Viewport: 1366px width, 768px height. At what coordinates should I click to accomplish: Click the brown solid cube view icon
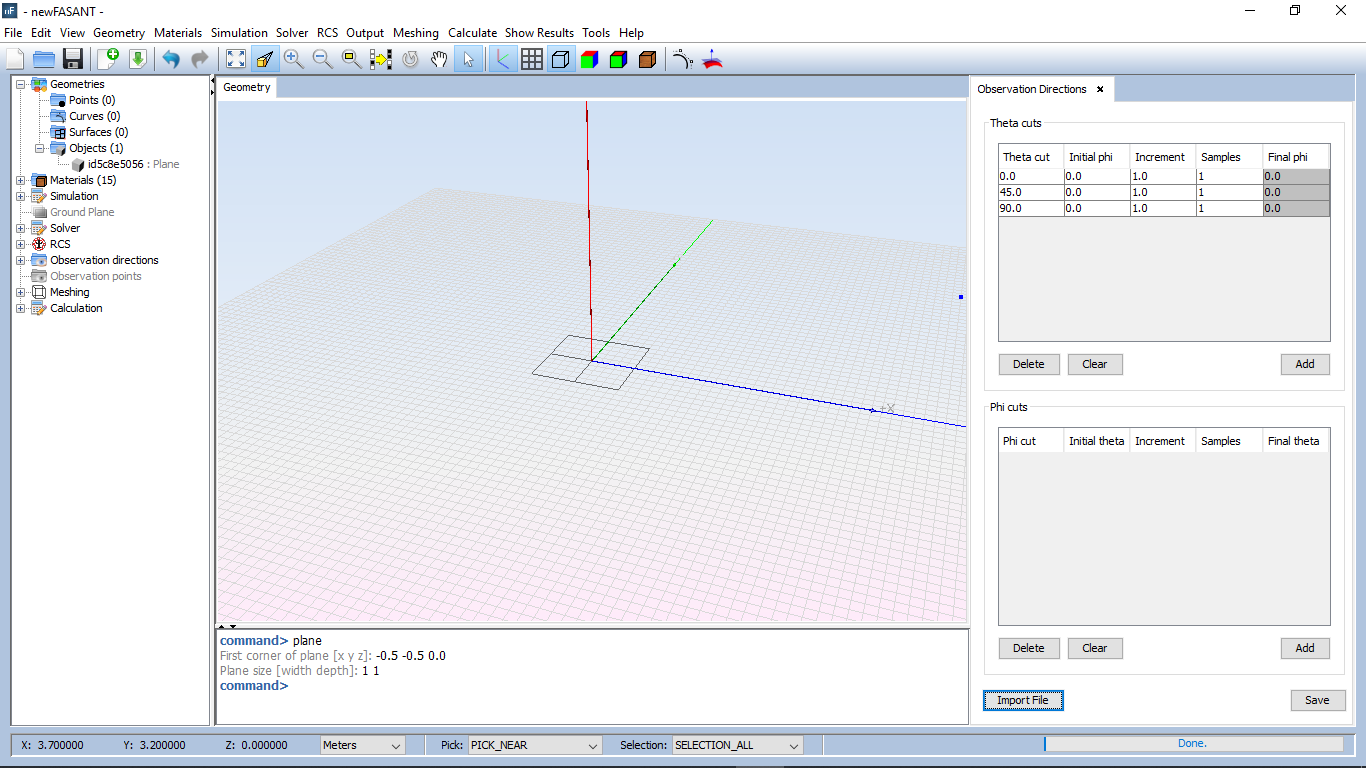pos(647,60)
